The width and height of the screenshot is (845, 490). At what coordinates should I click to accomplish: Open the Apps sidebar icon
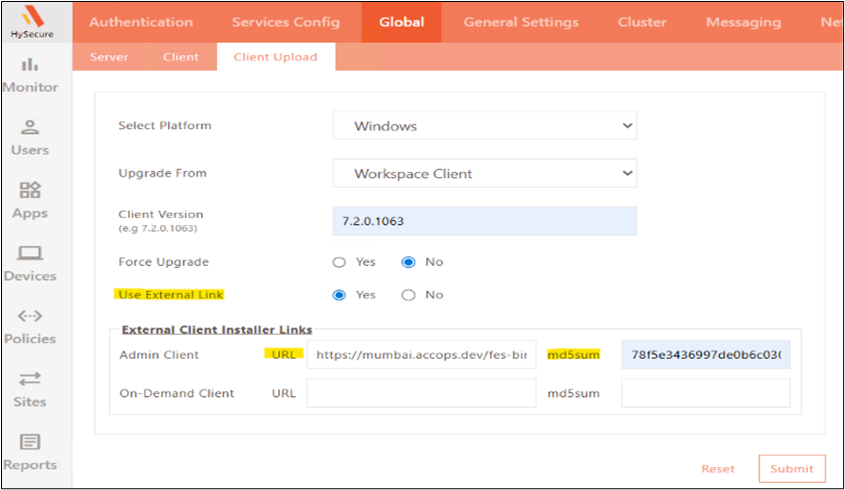click(30, 190)
